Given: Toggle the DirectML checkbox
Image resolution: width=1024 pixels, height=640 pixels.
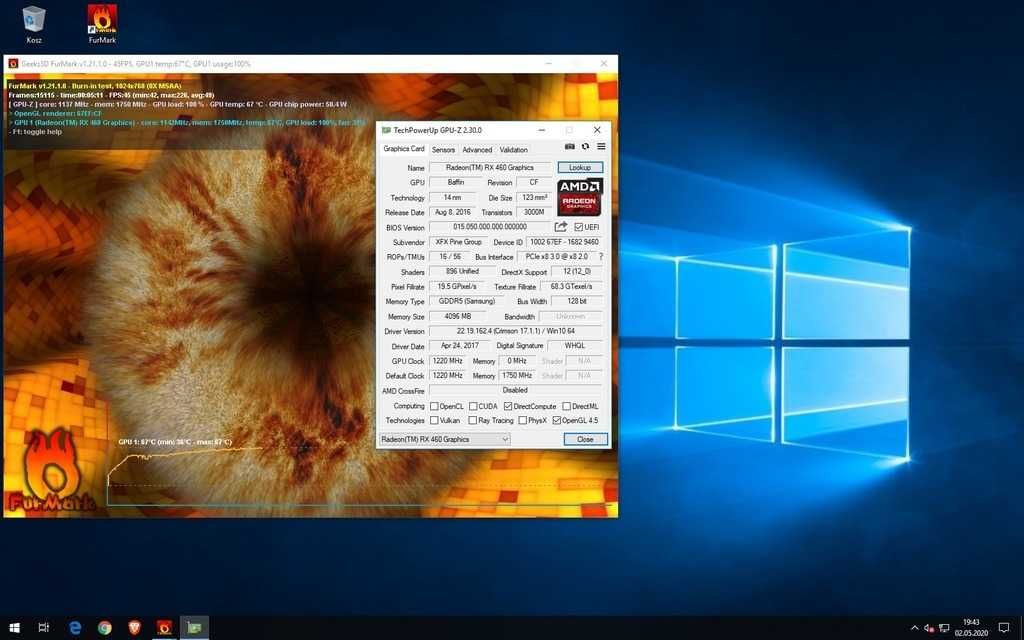Looking at the screenshot, I should [x=566, y=406].
